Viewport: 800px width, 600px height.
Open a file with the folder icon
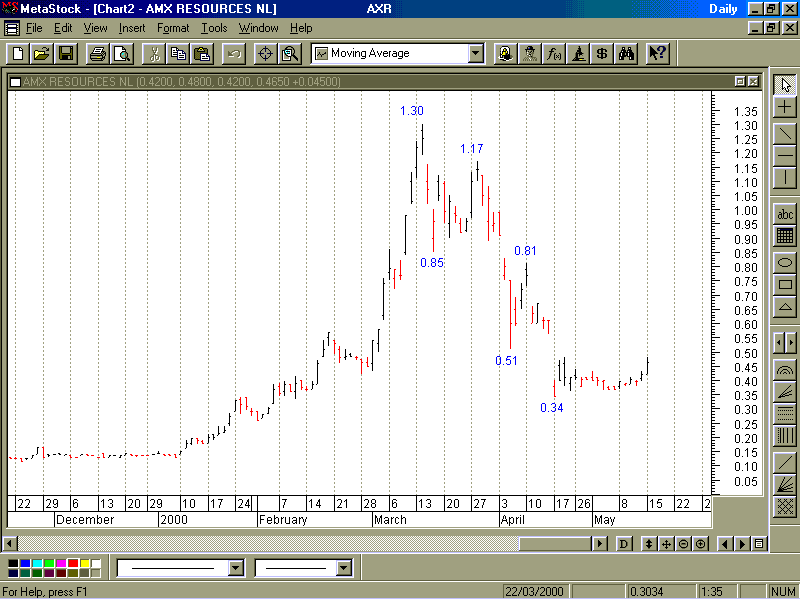(42, 54)
